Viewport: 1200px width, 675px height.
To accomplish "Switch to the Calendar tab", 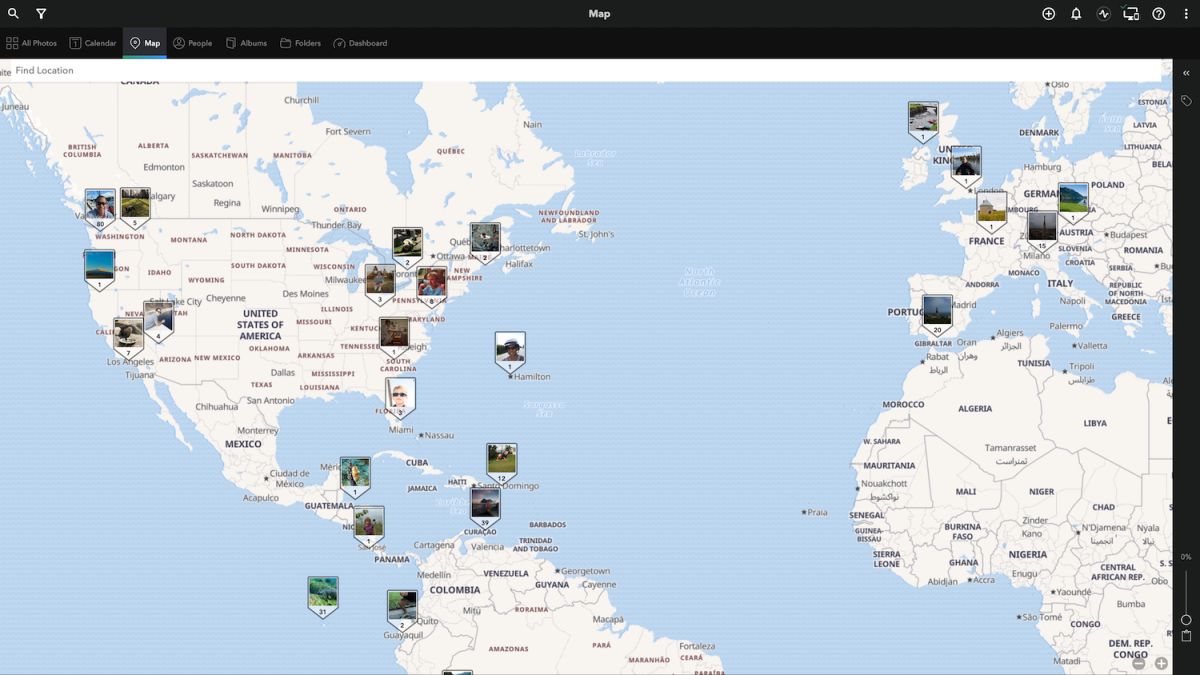I will click(x=92, y=43).
